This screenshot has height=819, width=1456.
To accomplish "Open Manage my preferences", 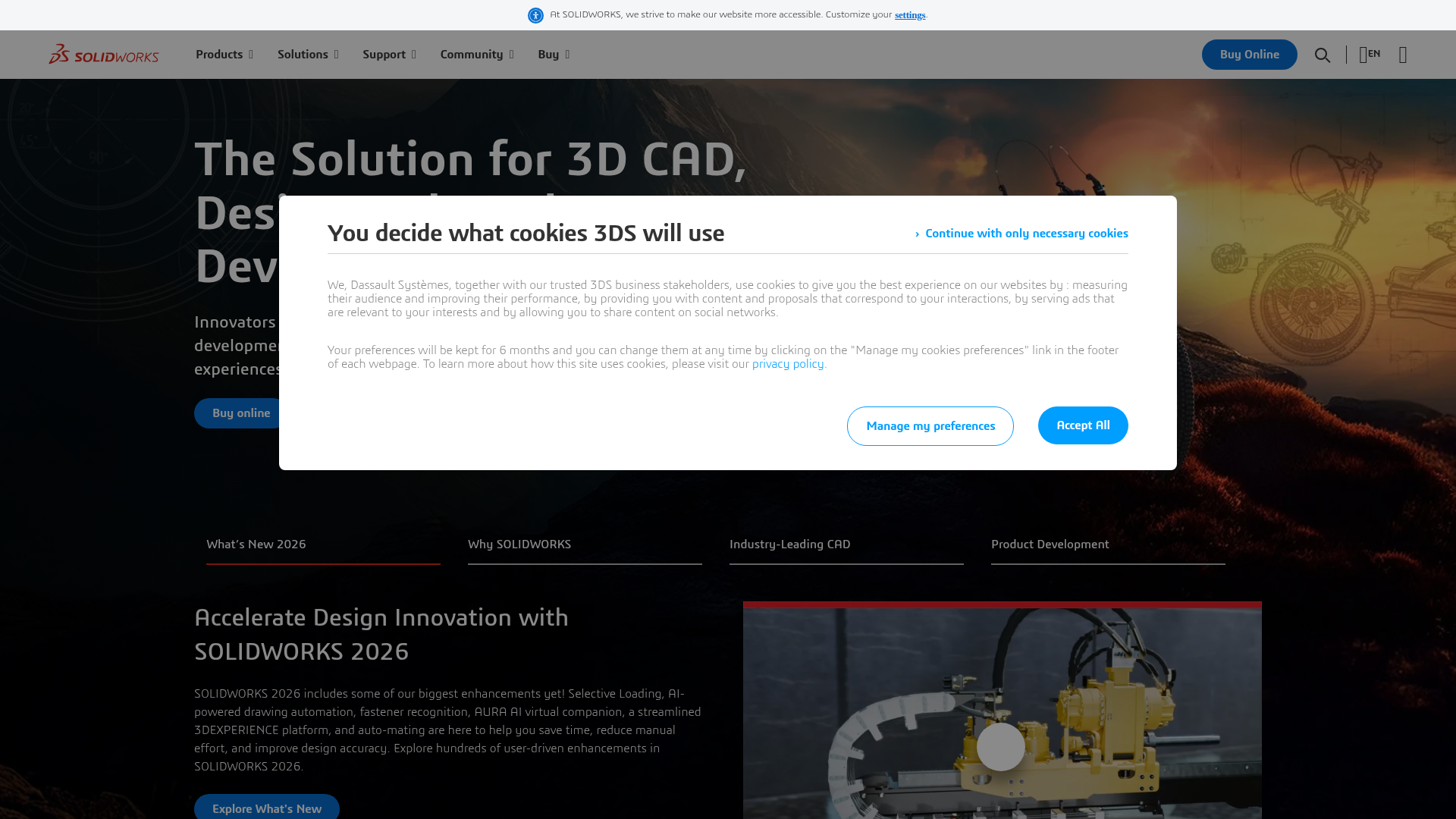I will [930, 425].
